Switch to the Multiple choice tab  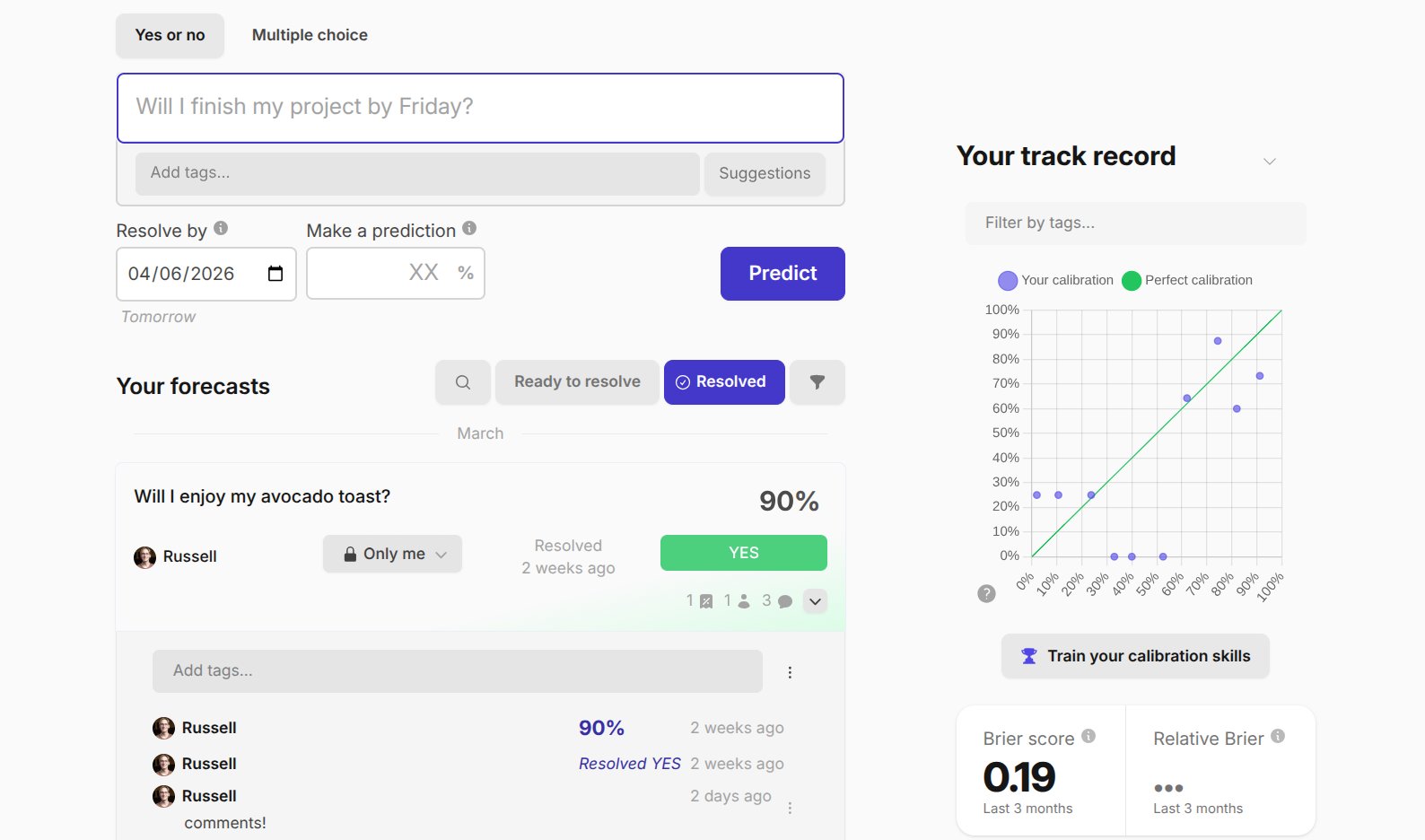(x=310, y=35)
